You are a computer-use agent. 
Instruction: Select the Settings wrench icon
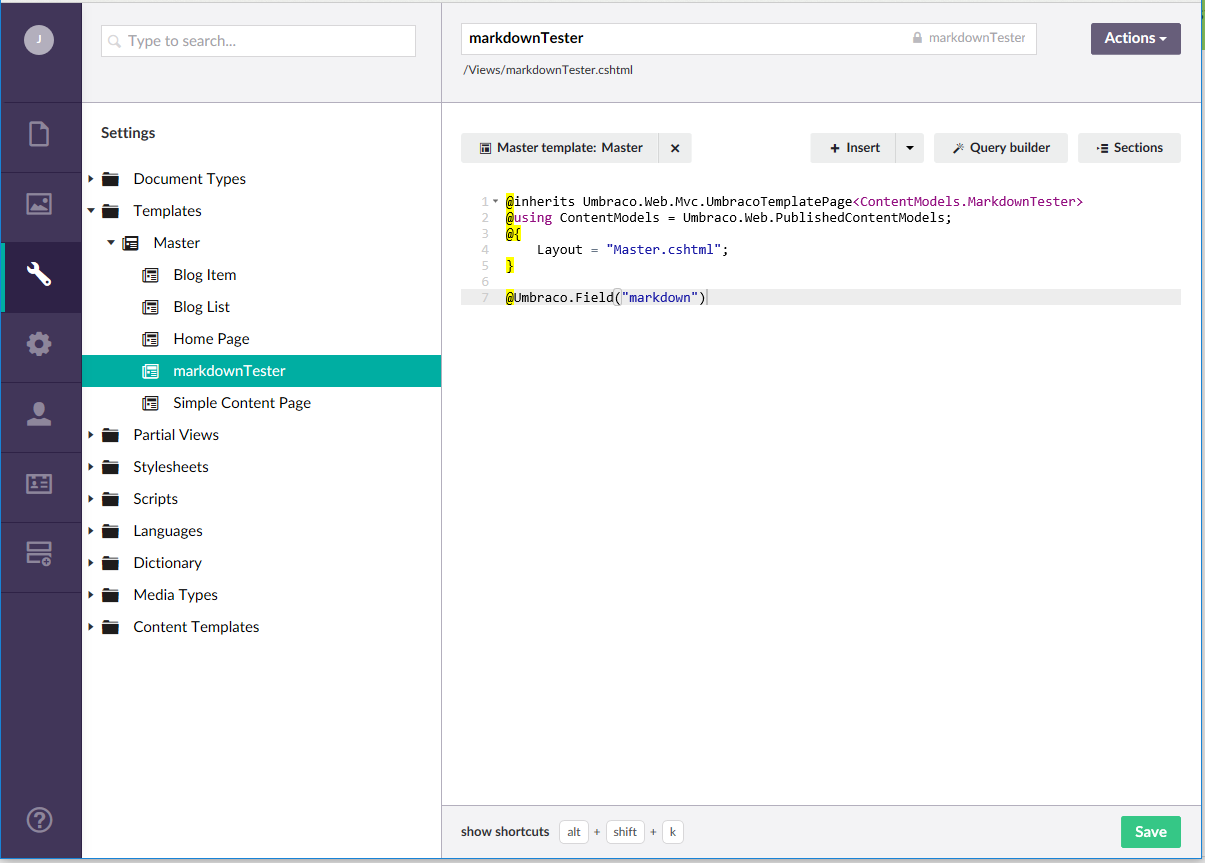pyautogui.click(x=39, y=274)
